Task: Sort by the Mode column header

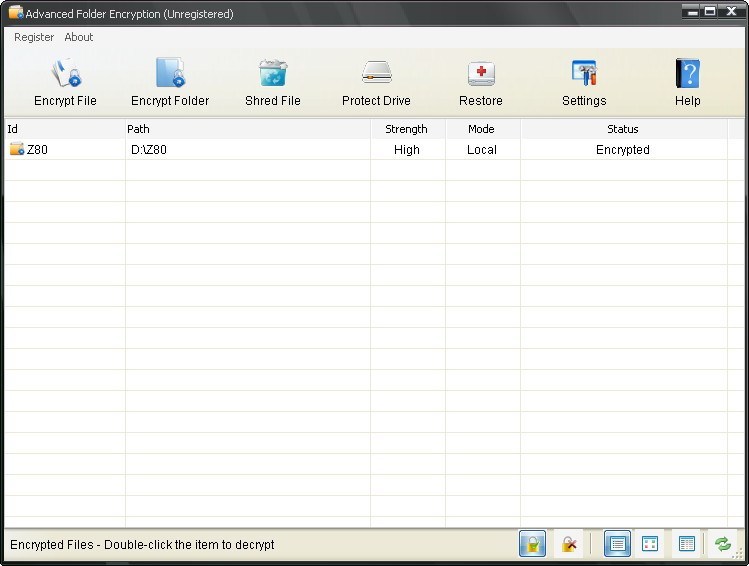Action: [x=483, y=129]
